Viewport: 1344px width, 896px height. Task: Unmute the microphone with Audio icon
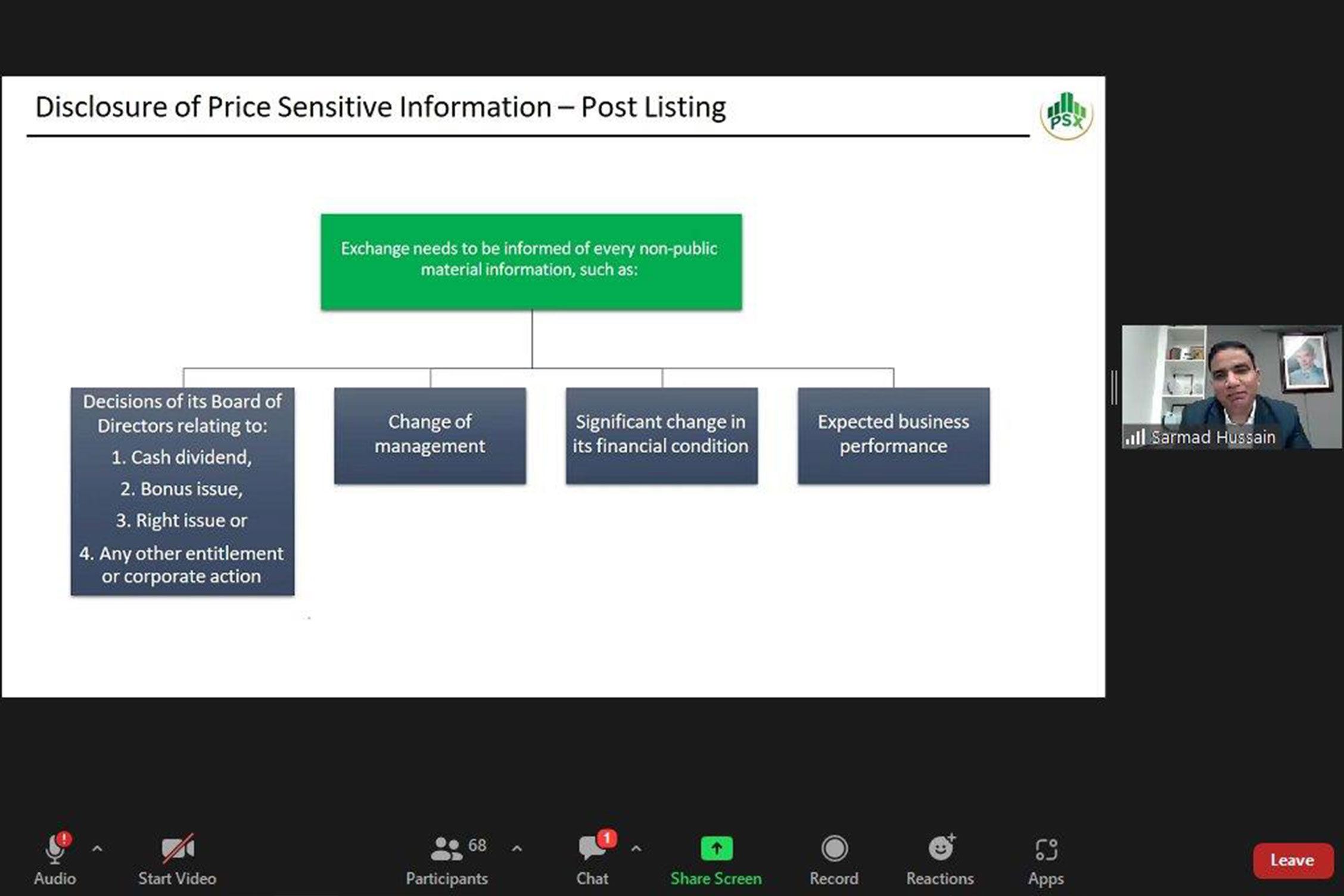(x=55, y=858)
